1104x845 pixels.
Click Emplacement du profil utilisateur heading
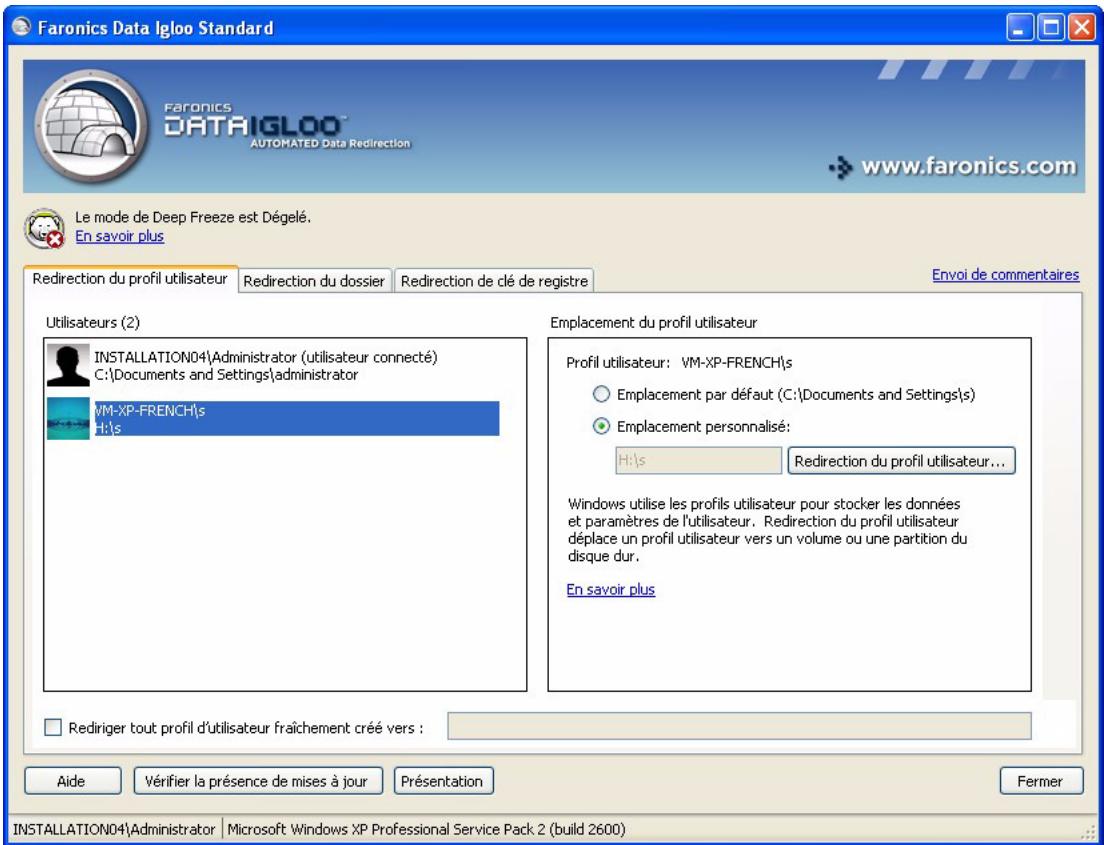[653, 323]
